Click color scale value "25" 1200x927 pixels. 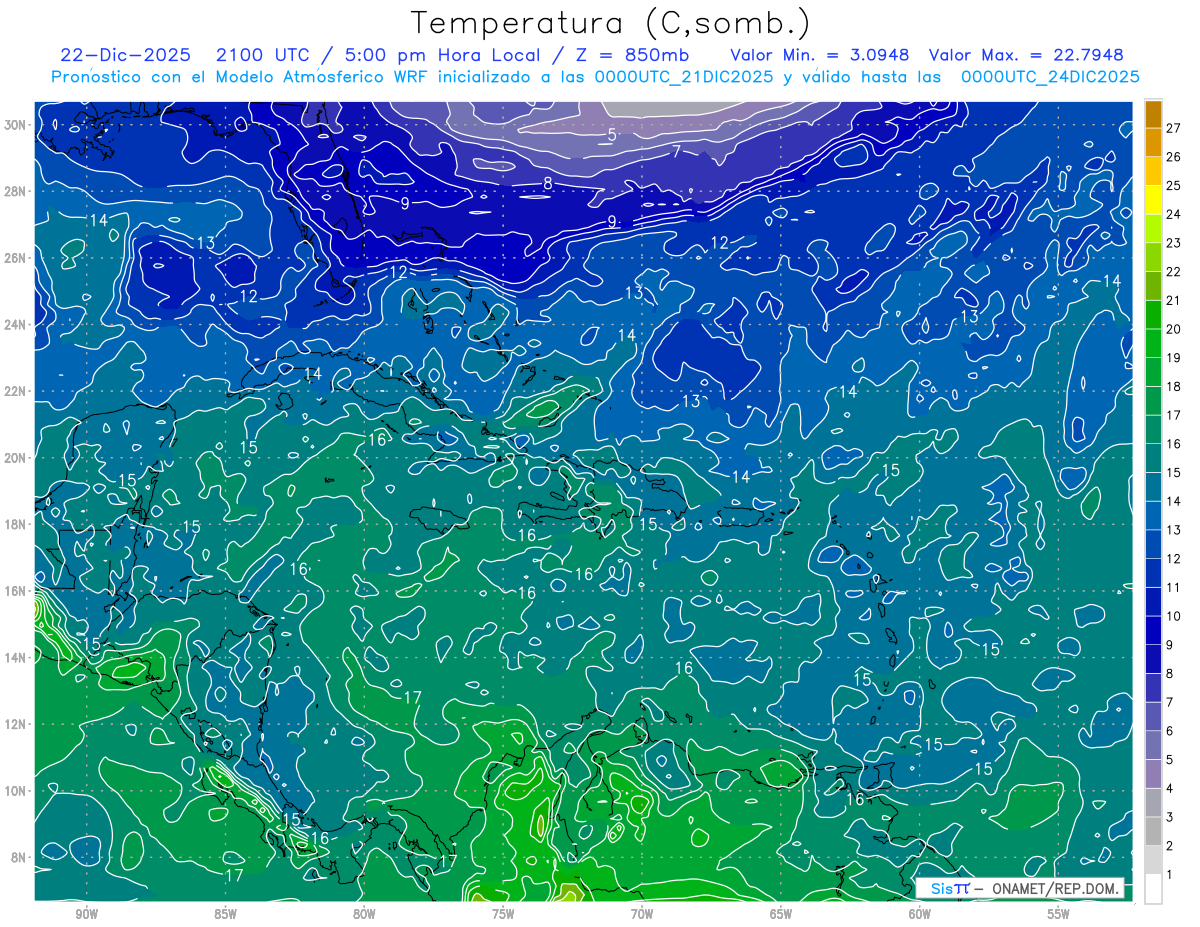(1174, 185)
